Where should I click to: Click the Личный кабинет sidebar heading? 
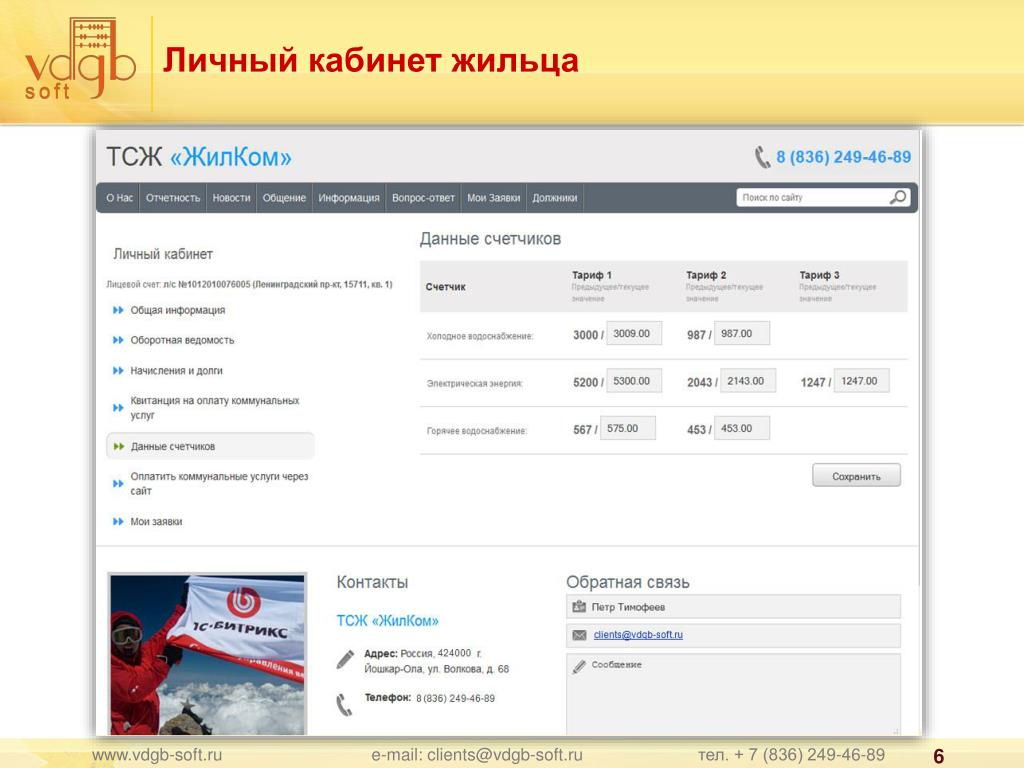pos(163,254)
